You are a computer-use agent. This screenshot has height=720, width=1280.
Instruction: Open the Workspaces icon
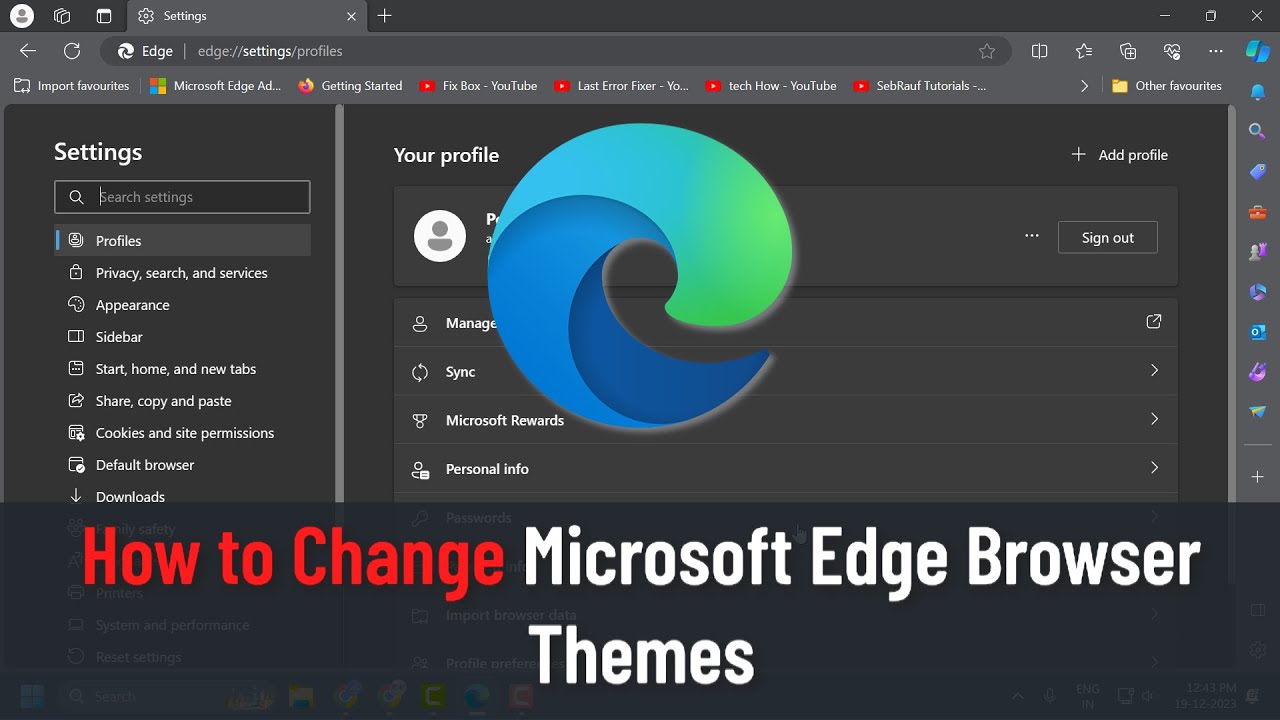(x=62, y=16)
